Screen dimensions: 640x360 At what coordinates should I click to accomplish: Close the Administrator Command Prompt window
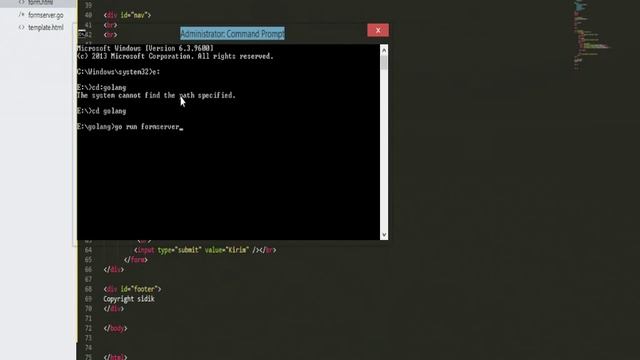point(378,30)
